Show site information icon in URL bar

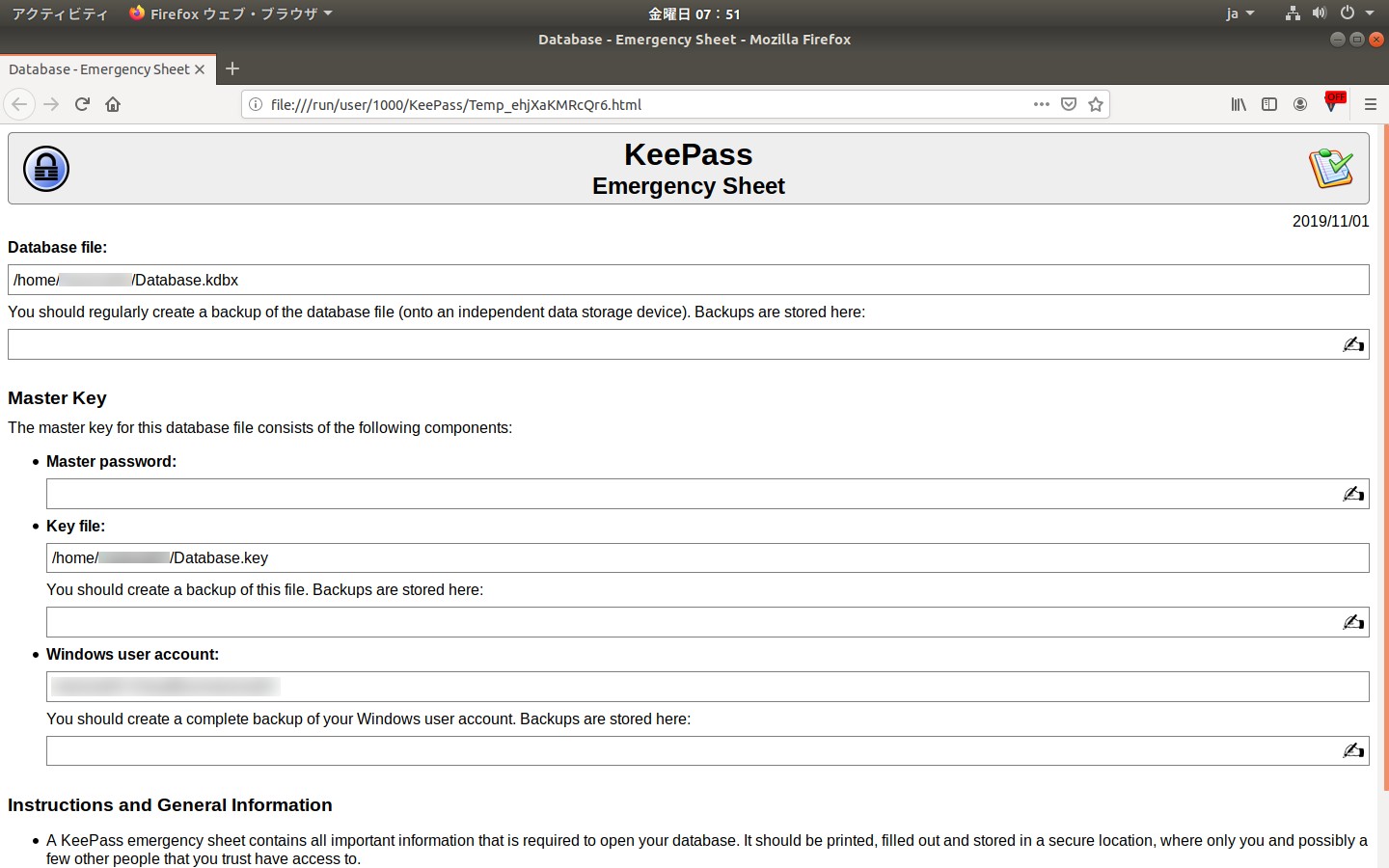pyautogui.click(x=256, y=104)
